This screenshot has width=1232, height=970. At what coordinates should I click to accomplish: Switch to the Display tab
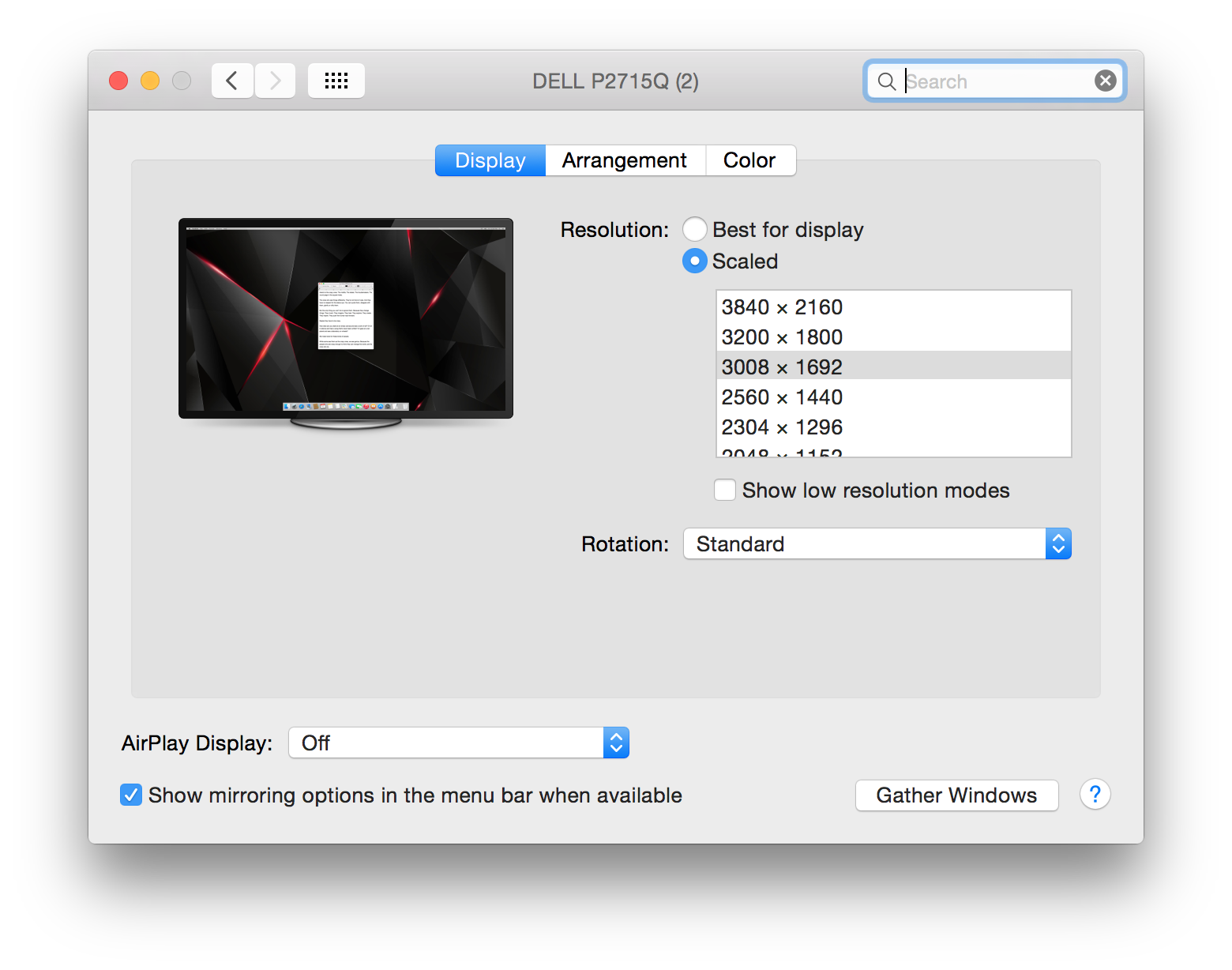[x=490, y=160]
